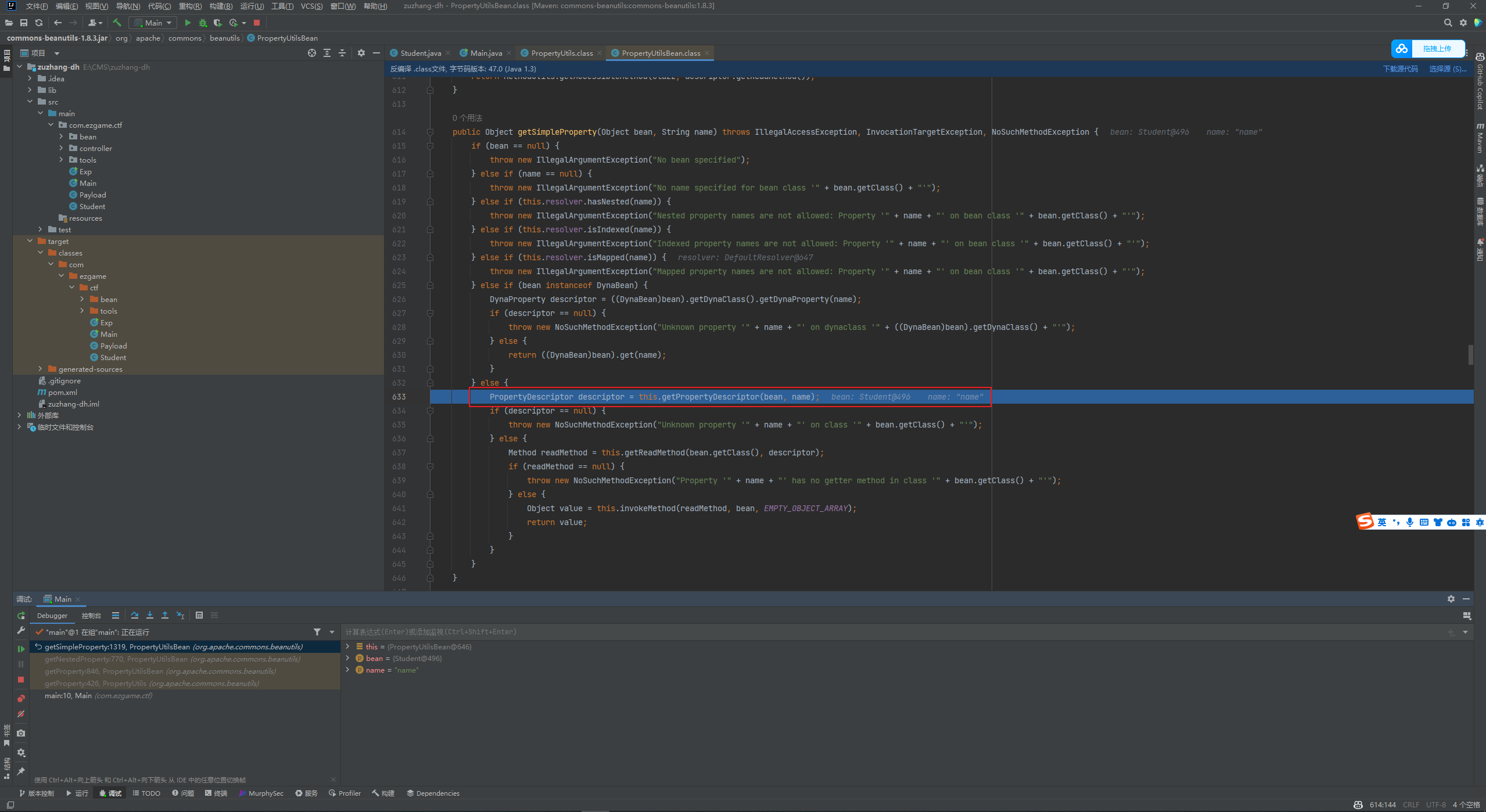Click the blue cloud upload button

click(x=1428, y=49)
